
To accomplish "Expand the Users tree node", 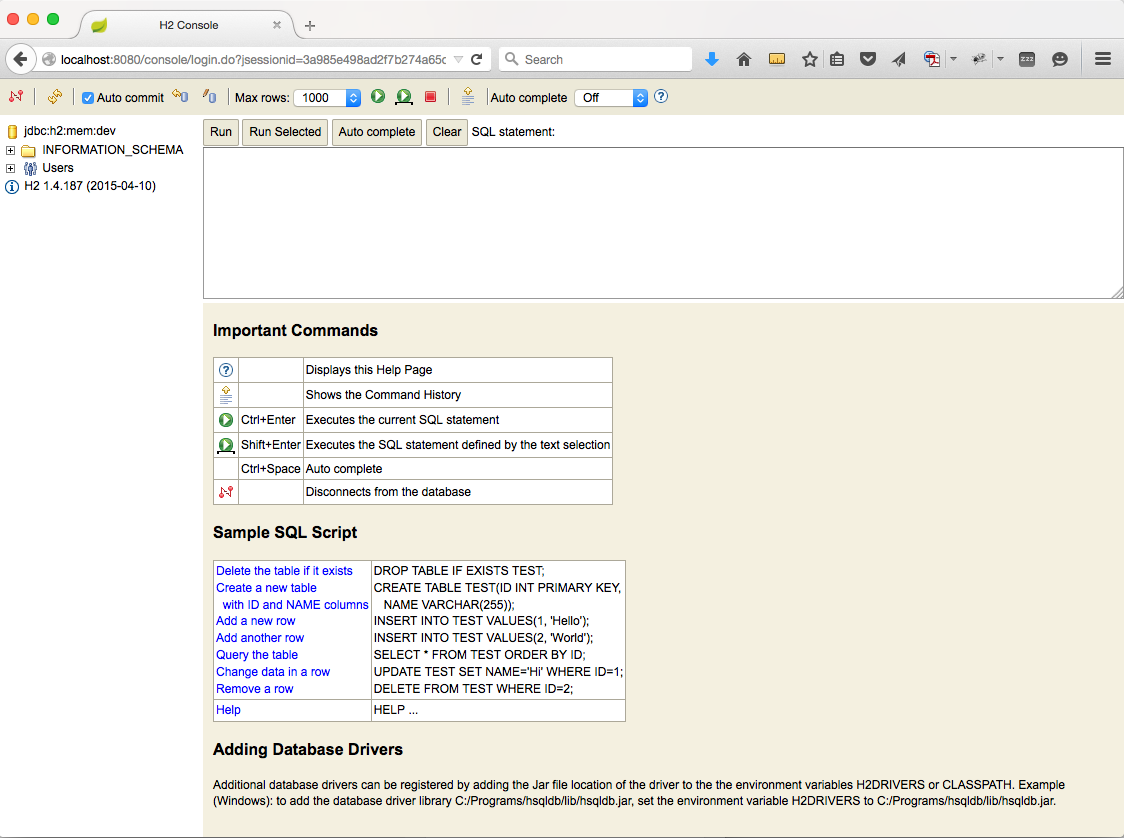I will coord(8,167).
